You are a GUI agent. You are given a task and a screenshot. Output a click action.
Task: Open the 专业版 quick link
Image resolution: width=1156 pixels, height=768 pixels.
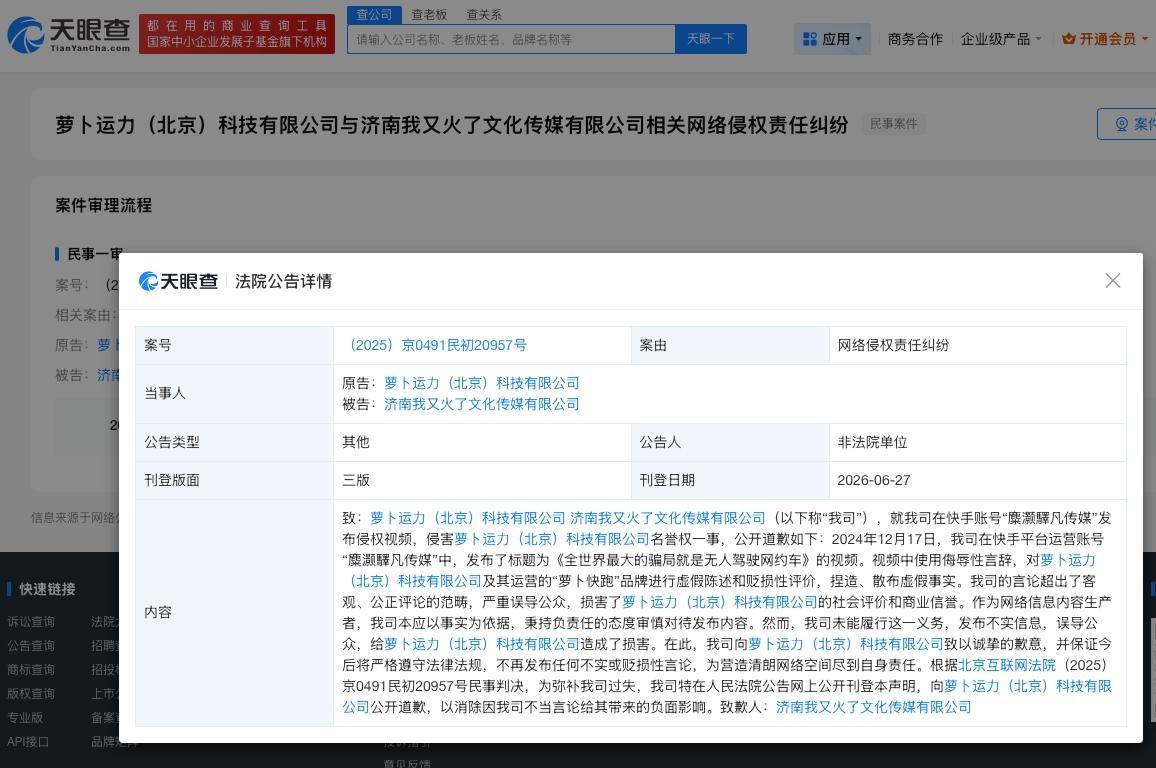point(25,718)
